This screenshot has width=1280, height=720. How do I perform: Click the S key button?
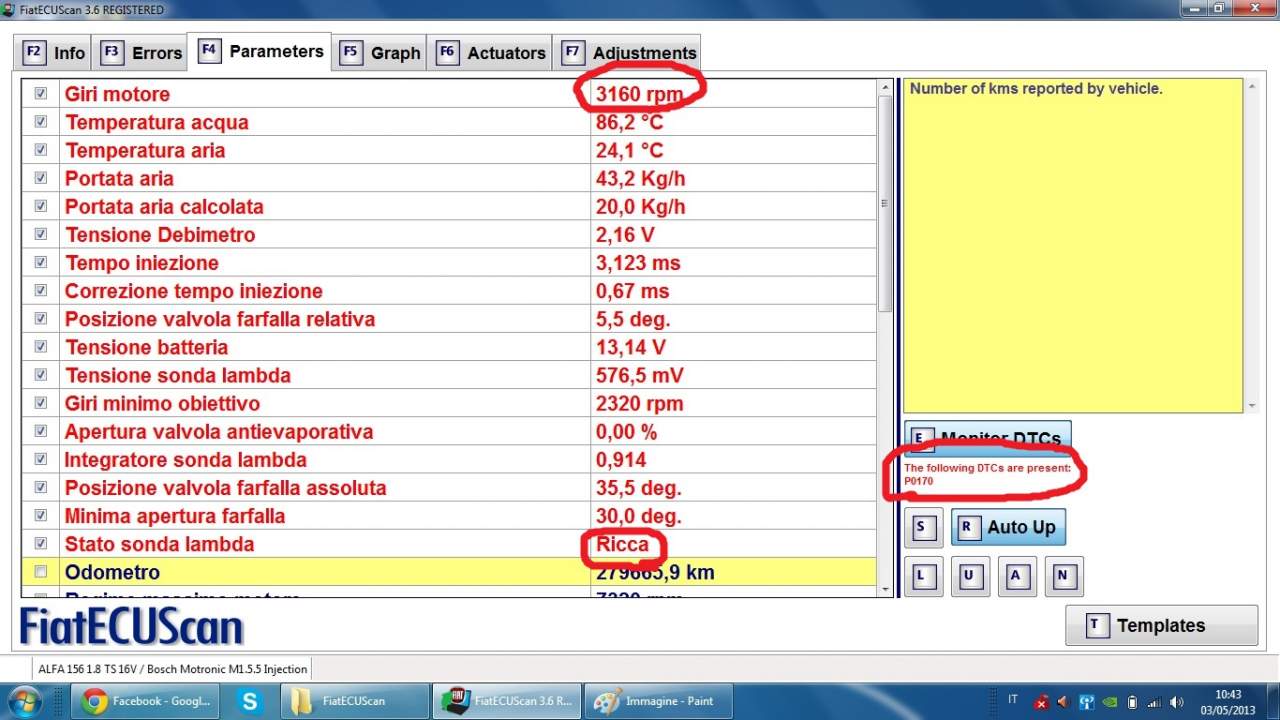tap(922, 528)
